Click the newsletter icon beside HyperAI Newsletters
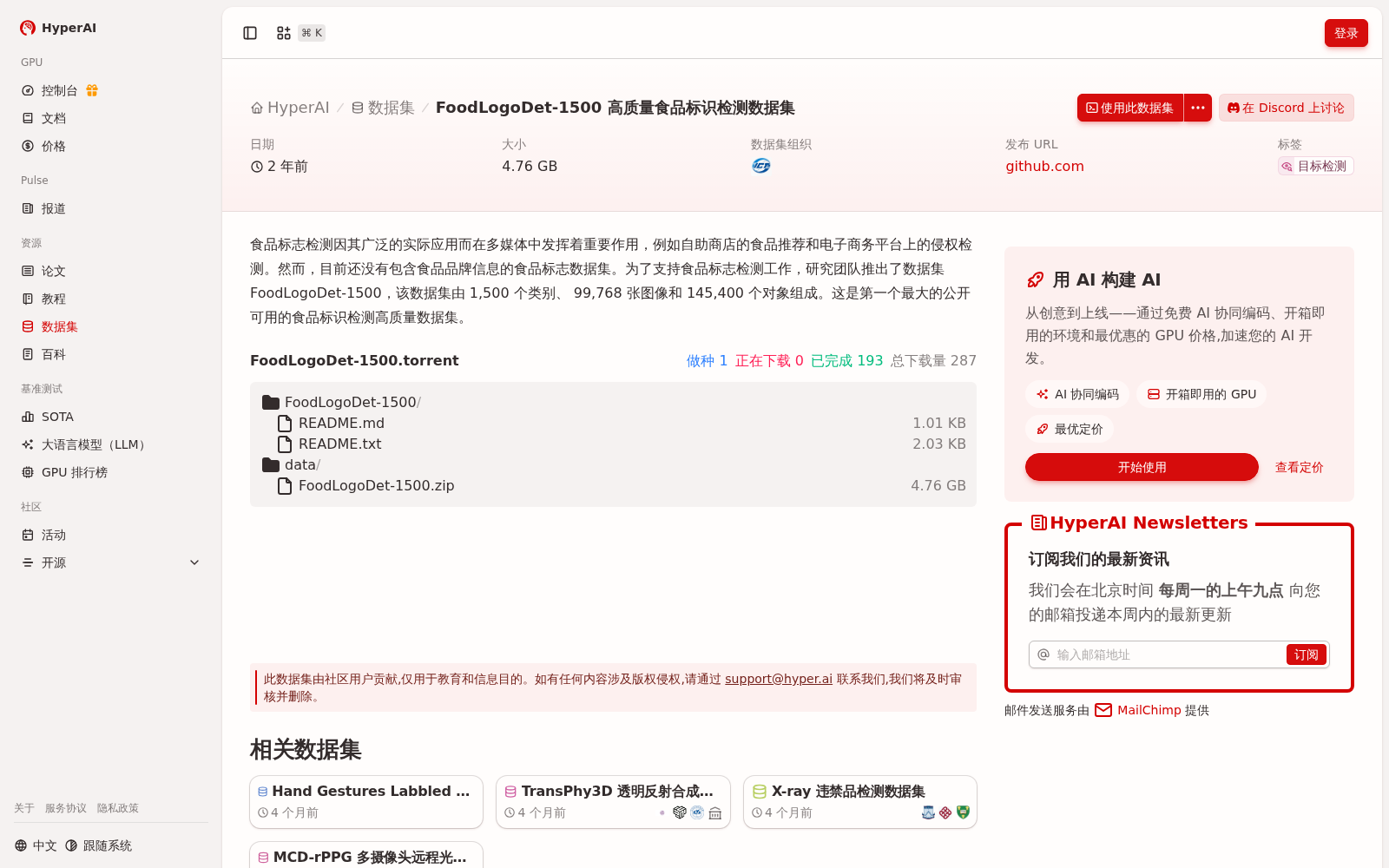 (x=1038, y=523)
